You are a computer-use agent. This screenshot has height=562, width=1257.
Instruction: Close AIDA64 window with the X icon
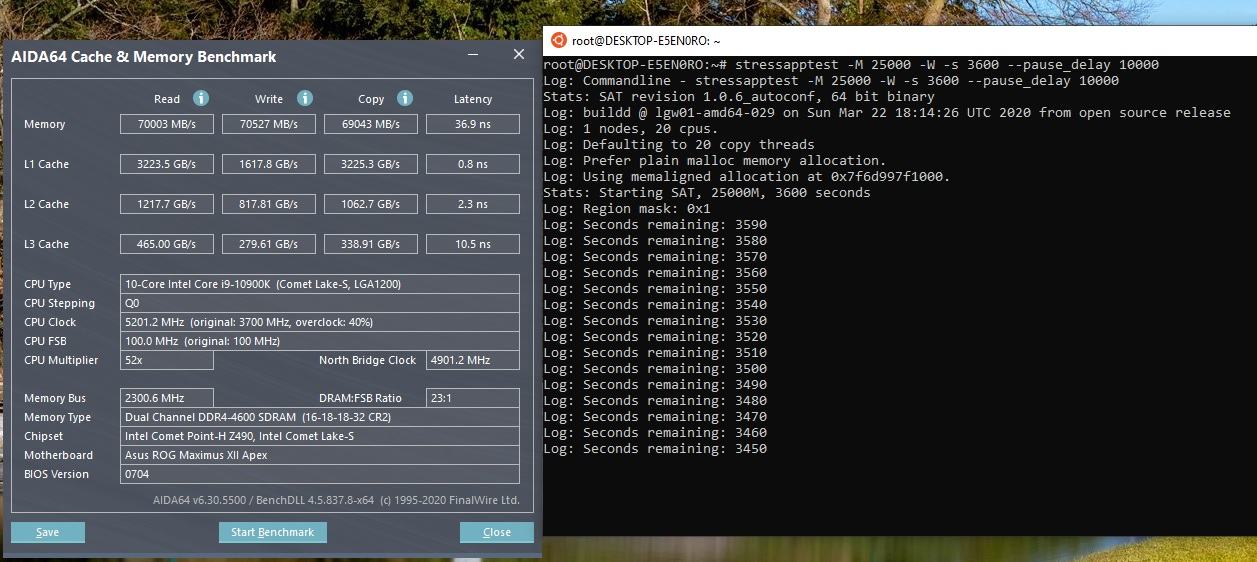pos(519,55)
